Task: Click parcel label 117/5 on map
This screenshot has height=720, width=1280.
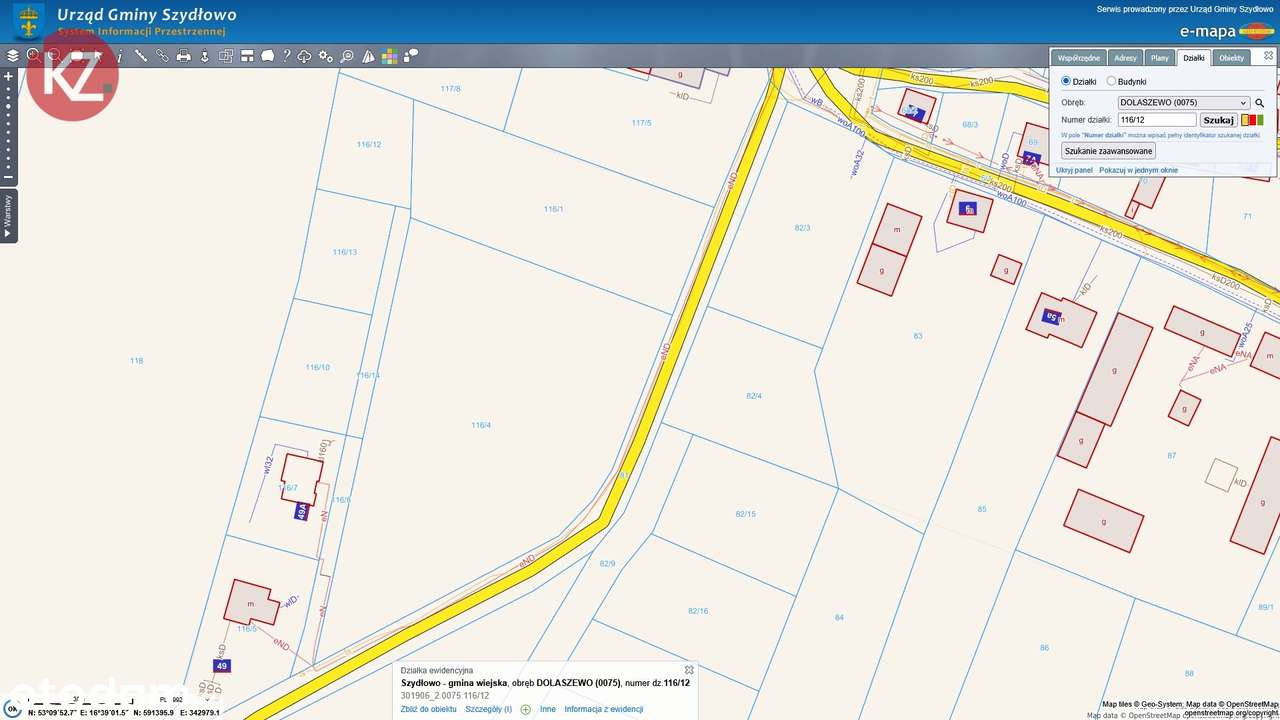Action: coord(641,123)
